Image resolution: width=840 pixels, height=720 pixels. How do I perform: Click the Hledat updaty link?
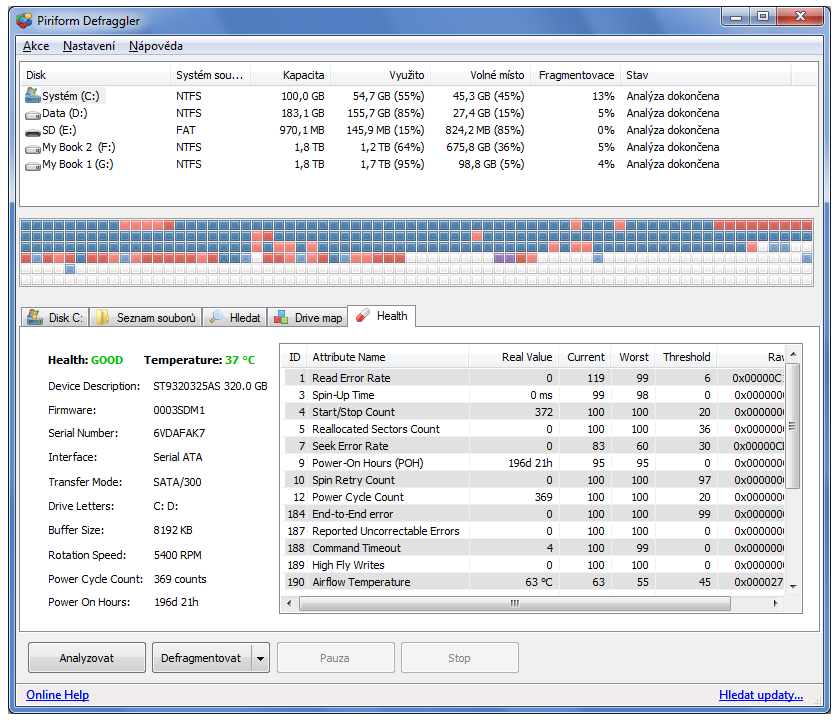(760, 695)
